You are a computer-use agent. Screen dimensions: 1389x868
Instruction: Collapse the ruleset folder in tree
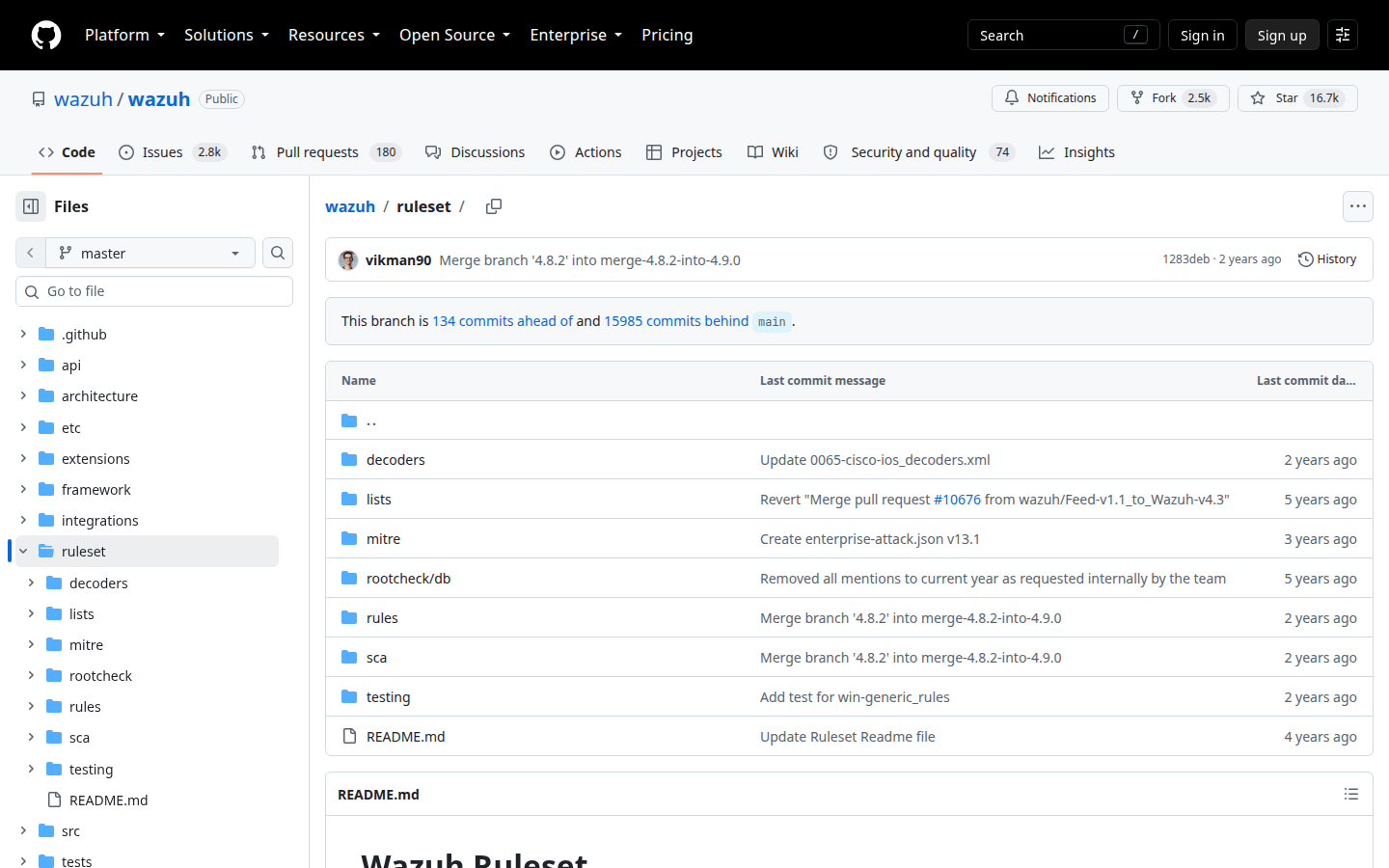pyautogui.click(x=23, y=552)
